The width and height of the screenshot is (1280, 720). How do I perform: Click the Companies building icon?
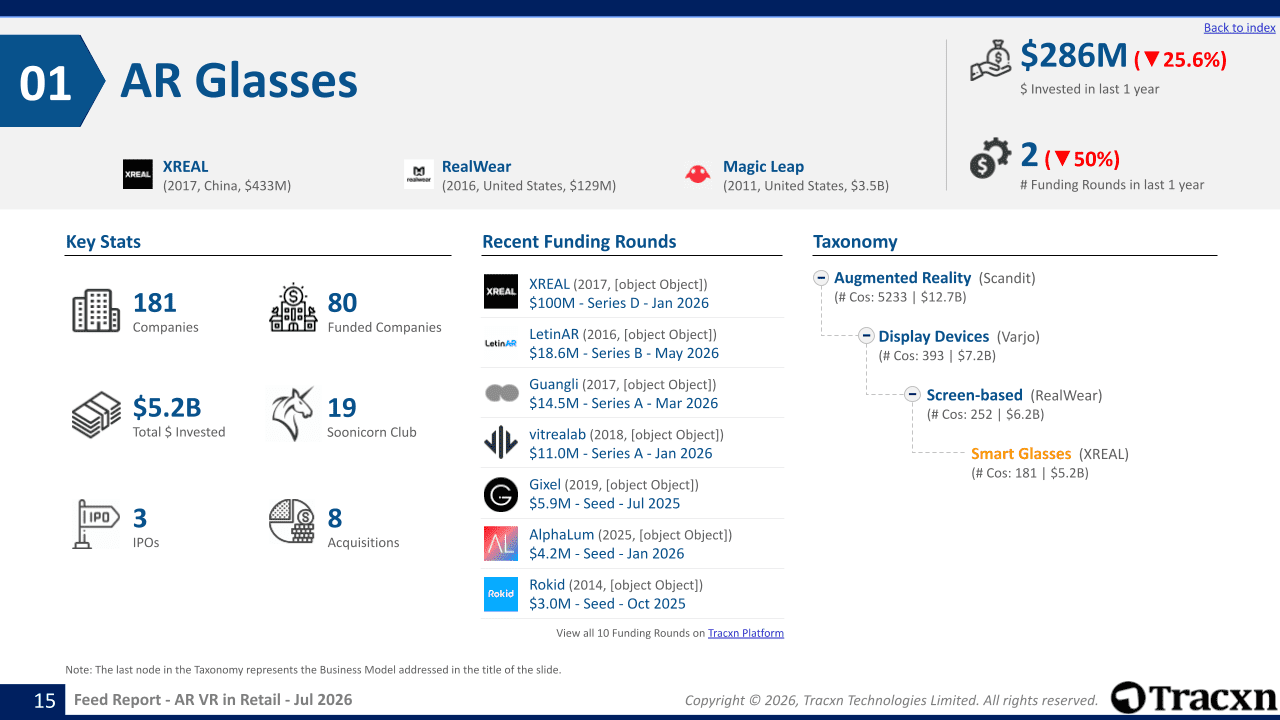[x=96, y=310]
